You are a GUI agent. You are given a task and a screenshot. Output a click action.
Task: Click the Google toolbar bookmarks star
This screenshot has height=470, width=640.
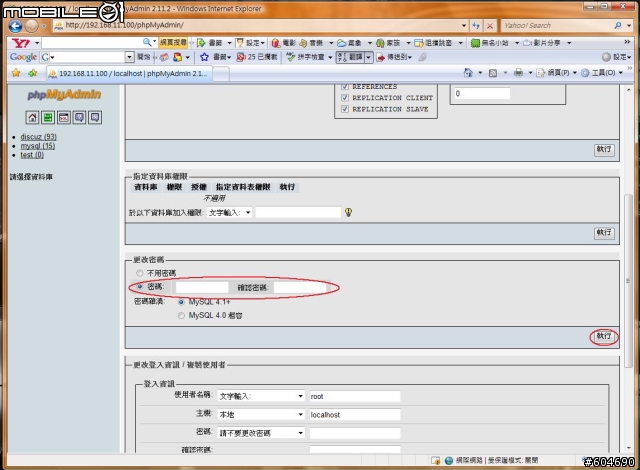click(204, 57)
